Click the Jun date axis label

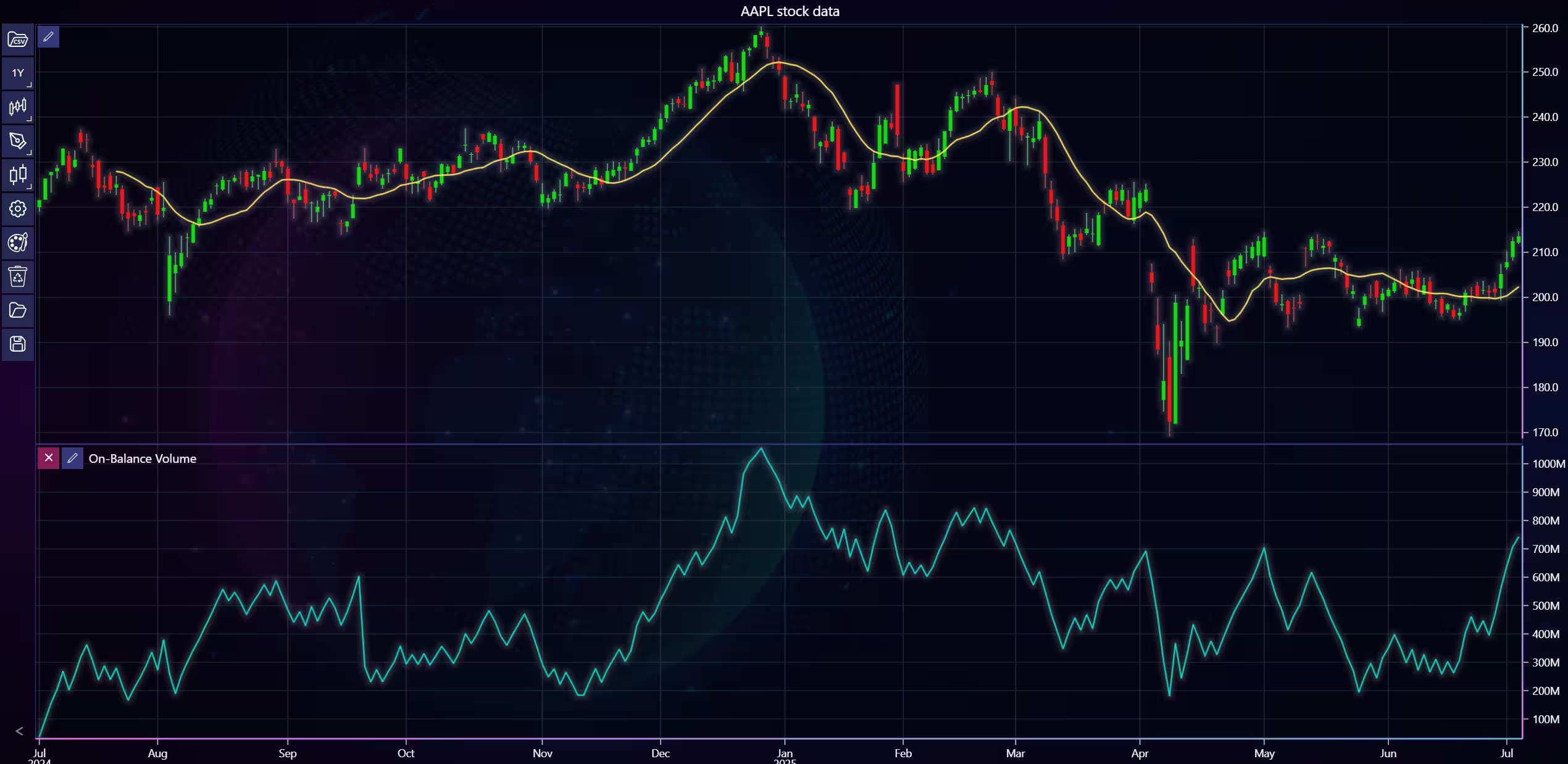coord(1388,754)
